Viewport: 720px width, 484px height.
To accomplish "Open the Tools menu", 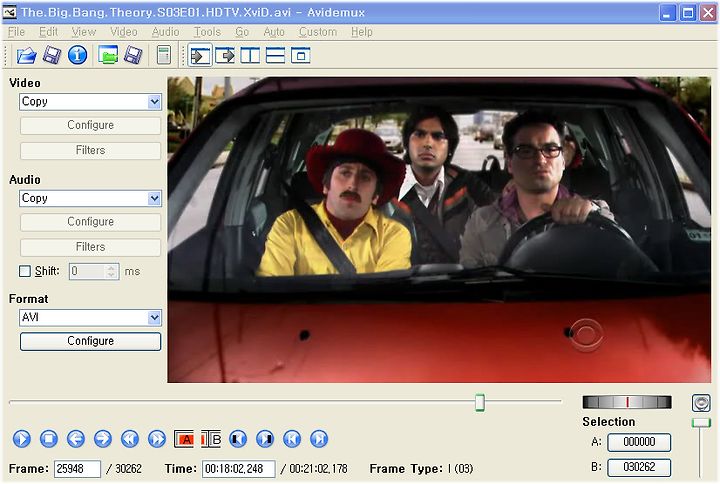I will pyautogui.click(x=207, y=32).
